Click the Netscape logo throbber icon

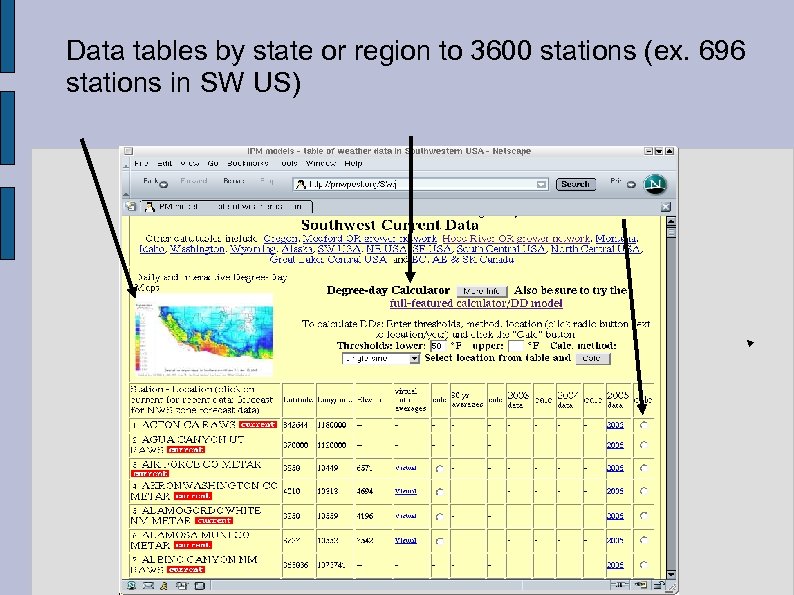coord(655,184)
